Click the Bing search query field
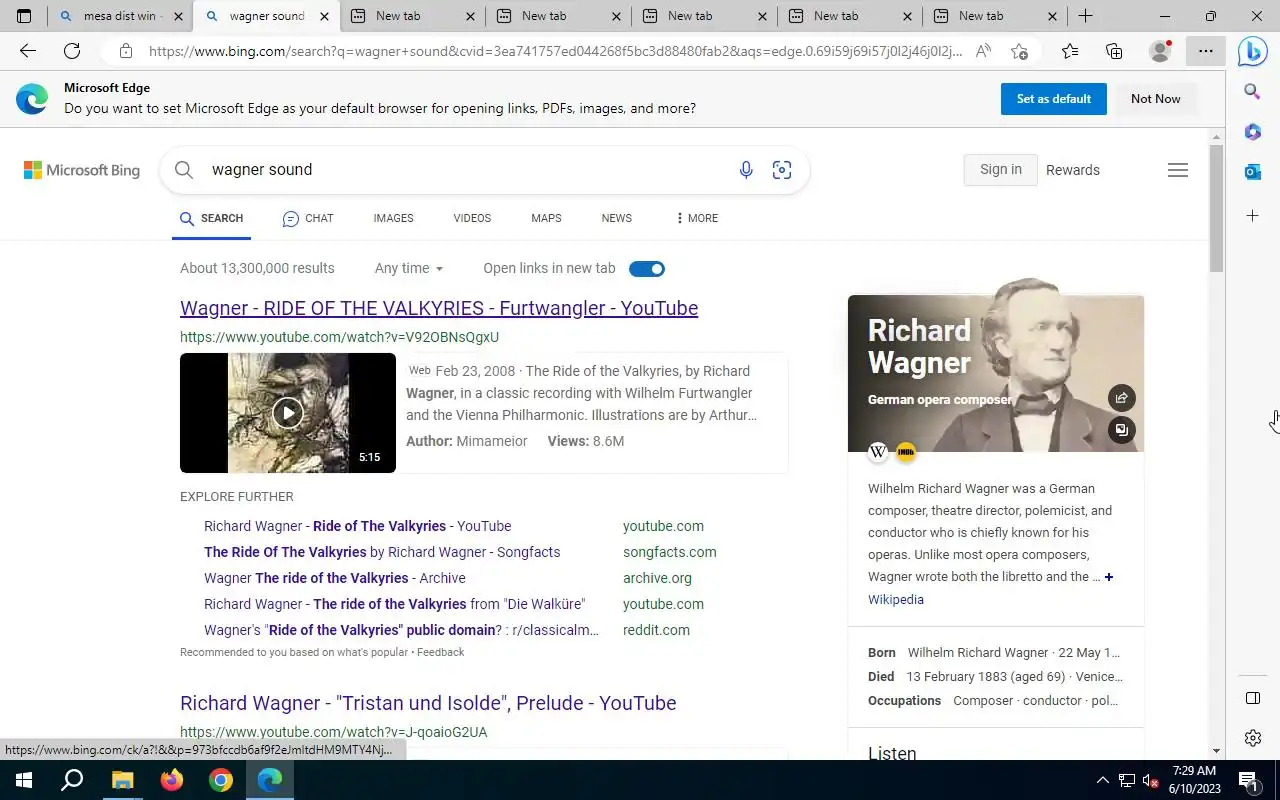The height and width of the screenshot is (800, 1280). (x=465, y=170)
